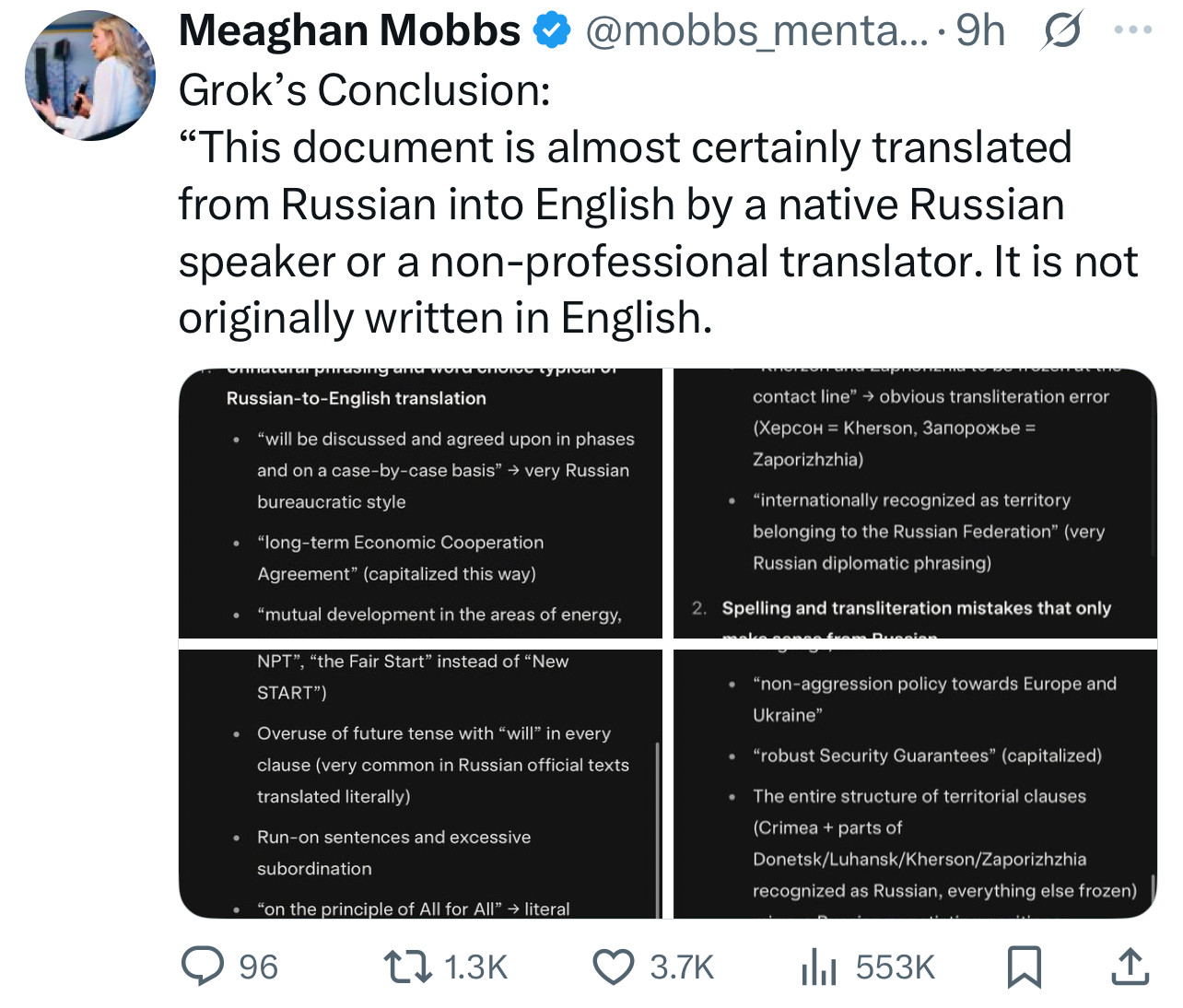Screen dimensions: 1183x1008
Task: Click the views bar chart icon
Action: coord(818,967)
